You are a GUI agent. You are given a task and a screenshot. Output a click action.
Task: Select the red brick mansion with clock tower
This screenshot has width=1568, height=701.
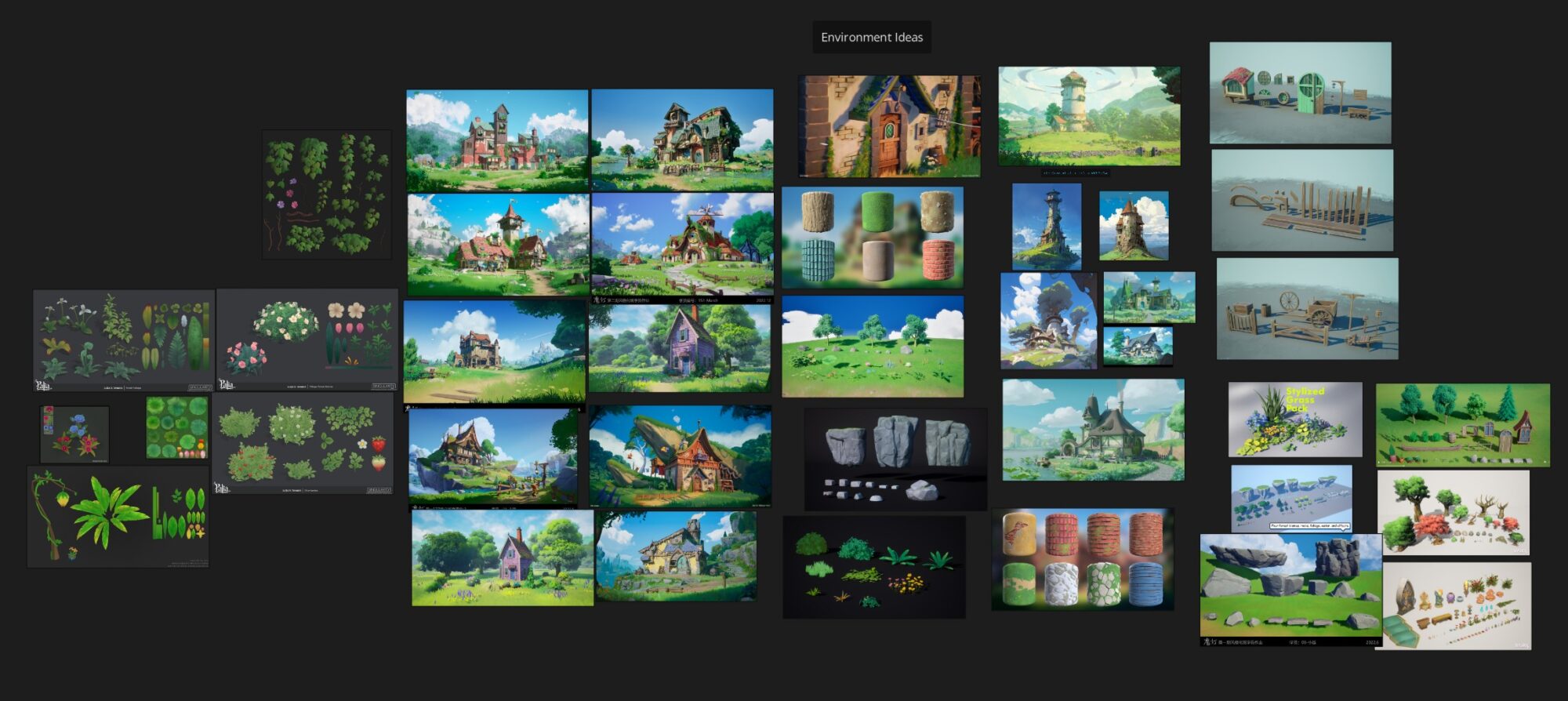click(497, 140)
